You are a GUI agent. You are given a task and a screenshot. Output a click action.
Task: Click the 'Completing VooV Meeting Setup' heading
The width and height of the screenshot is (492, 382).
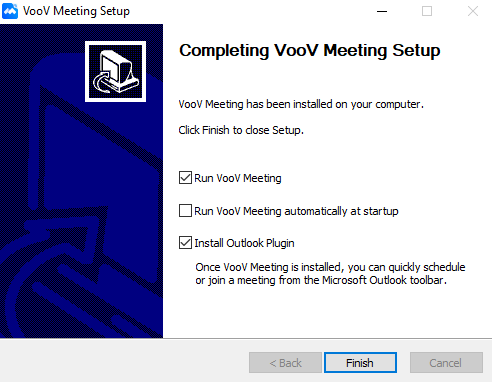(x=310, y=51)
